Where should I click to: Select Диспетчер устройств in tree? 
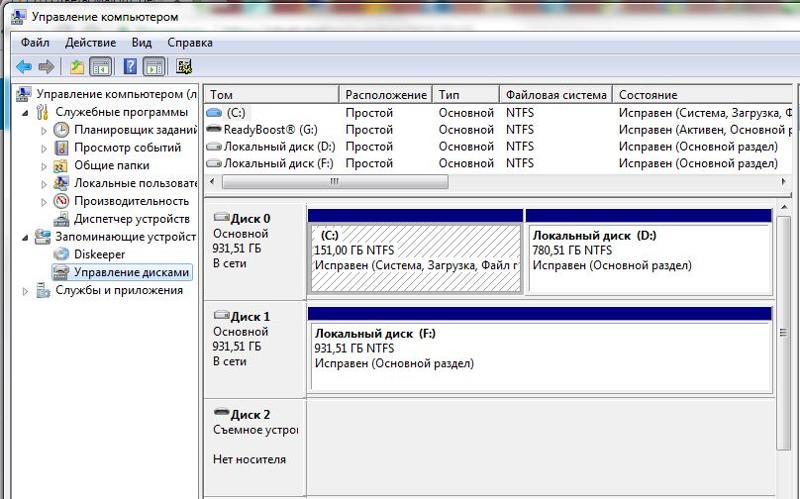(x=132, y=219)
